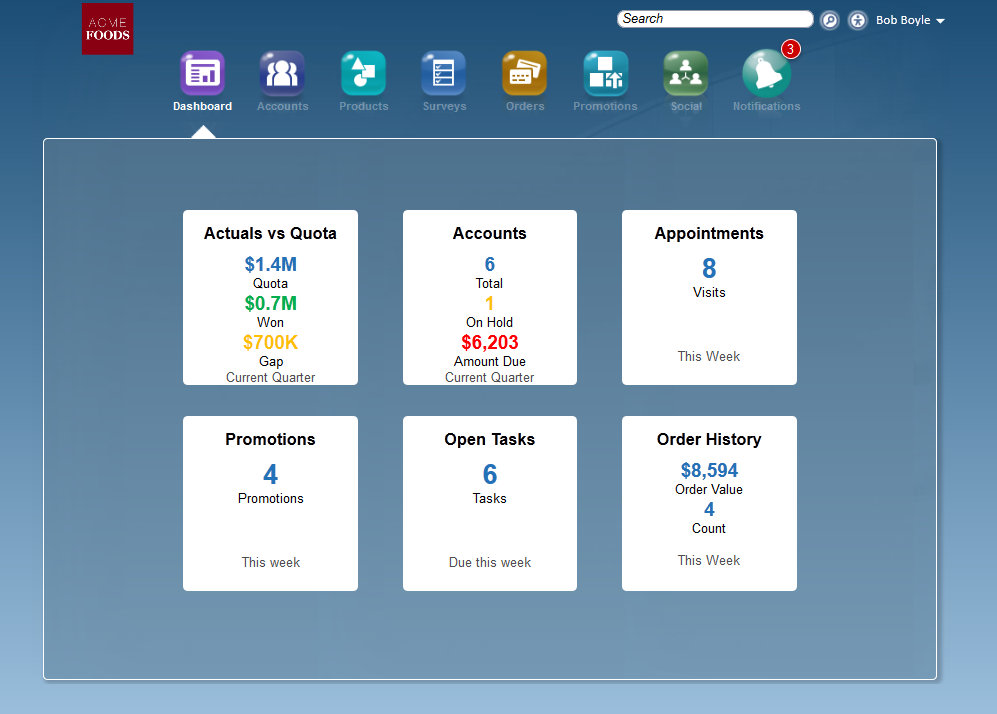
Task: Open the Orders icon
Action: 525,72
